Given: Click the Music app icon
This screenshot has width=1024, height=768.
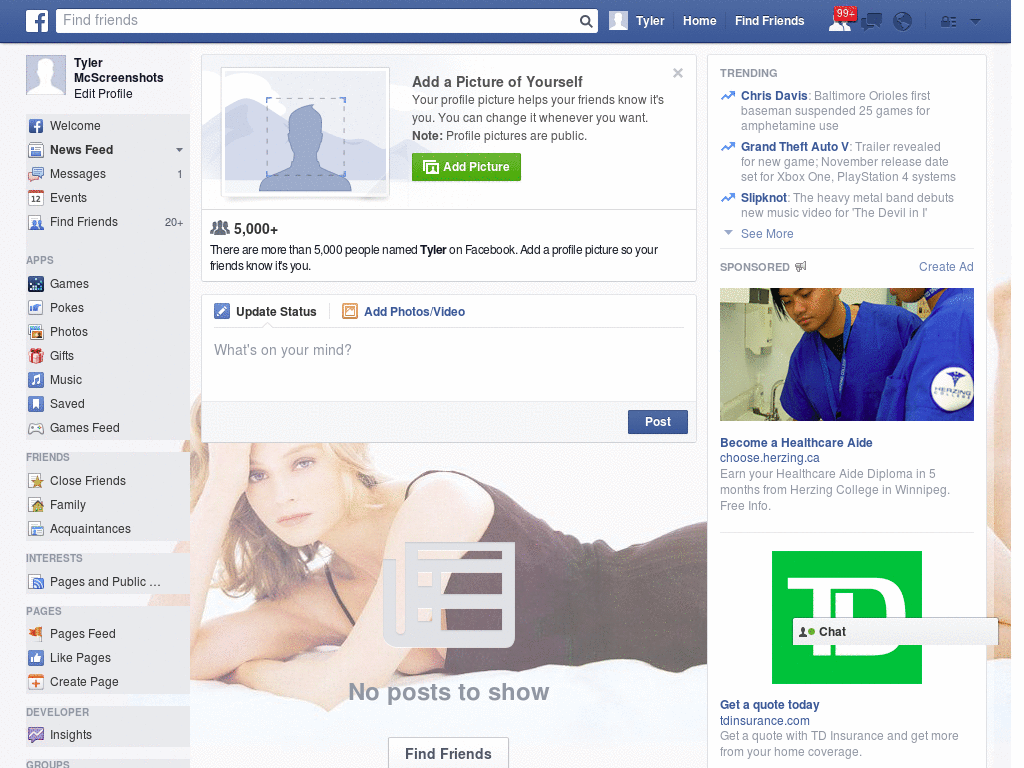Looking at the screenshot, I should [36, 380].
